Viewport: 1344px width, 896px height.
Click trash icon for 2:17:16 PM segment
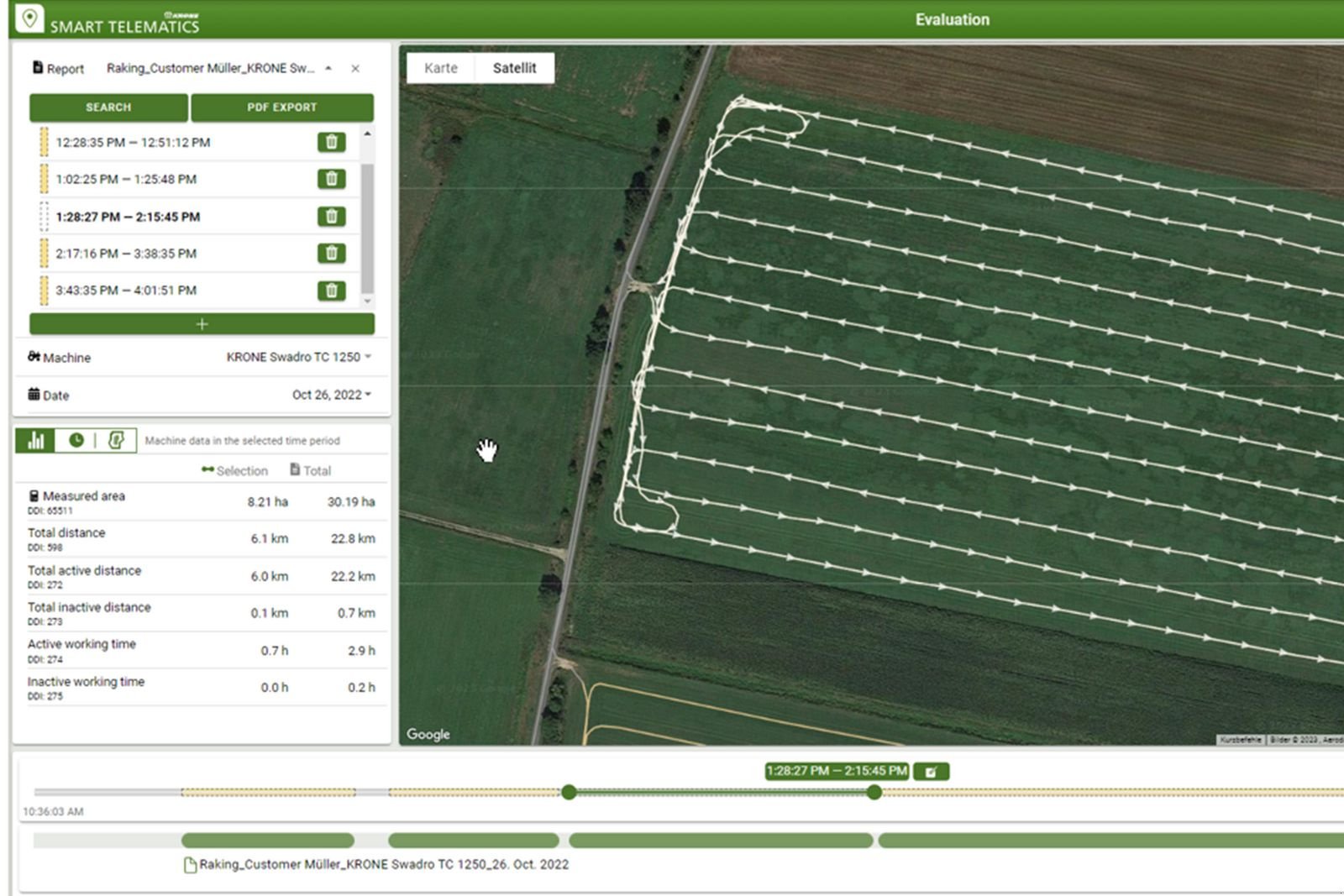click(x=331, y=253)
